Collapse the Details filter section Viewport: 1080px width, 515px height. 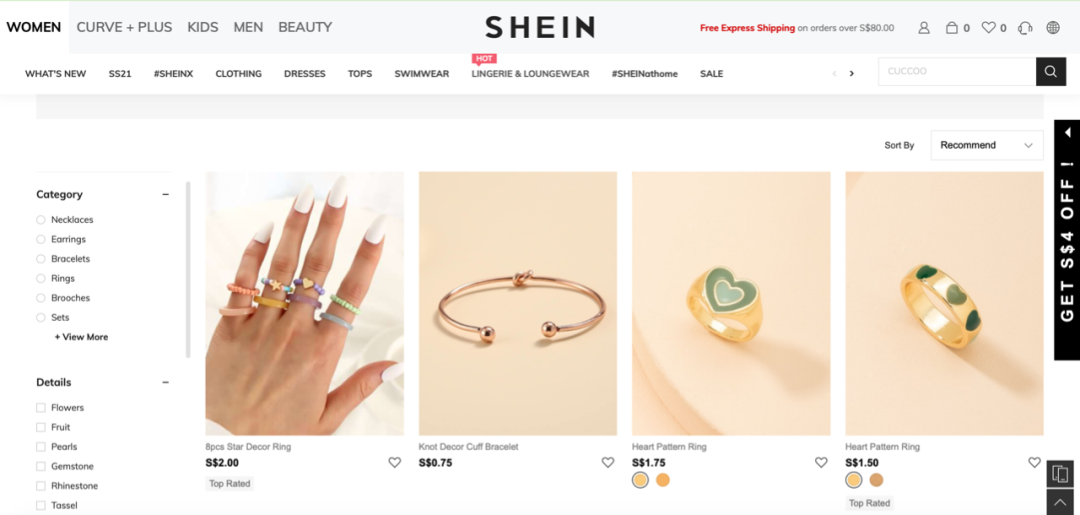pos(165,383)
